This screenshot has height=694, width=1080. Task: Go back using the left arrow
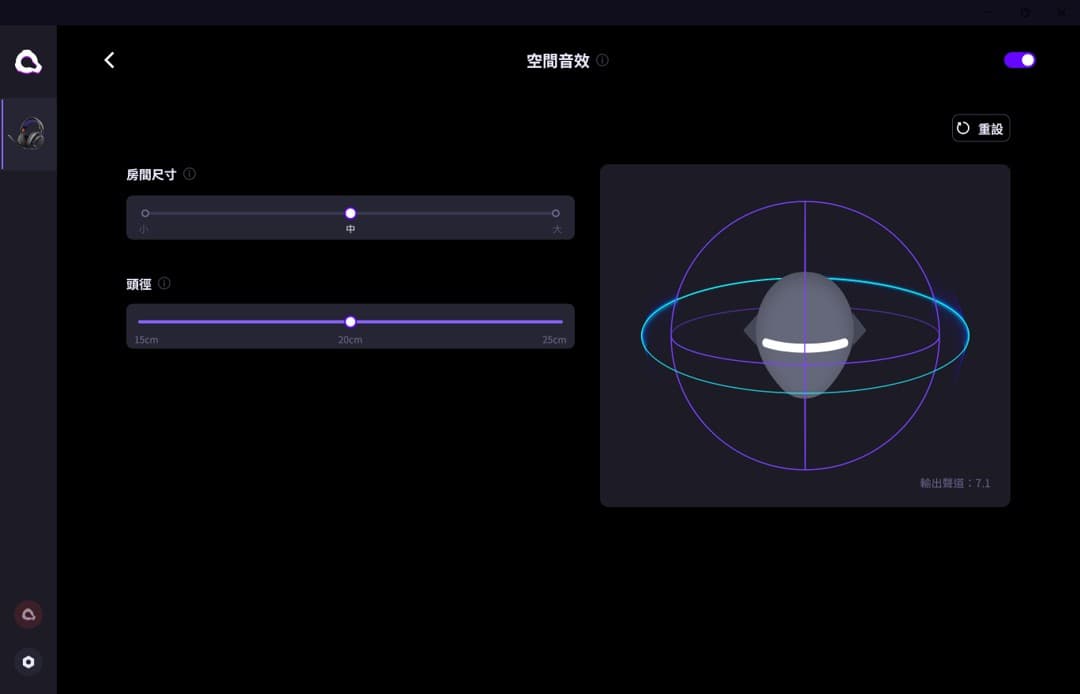pyautogui.click(x=110, y=61)
